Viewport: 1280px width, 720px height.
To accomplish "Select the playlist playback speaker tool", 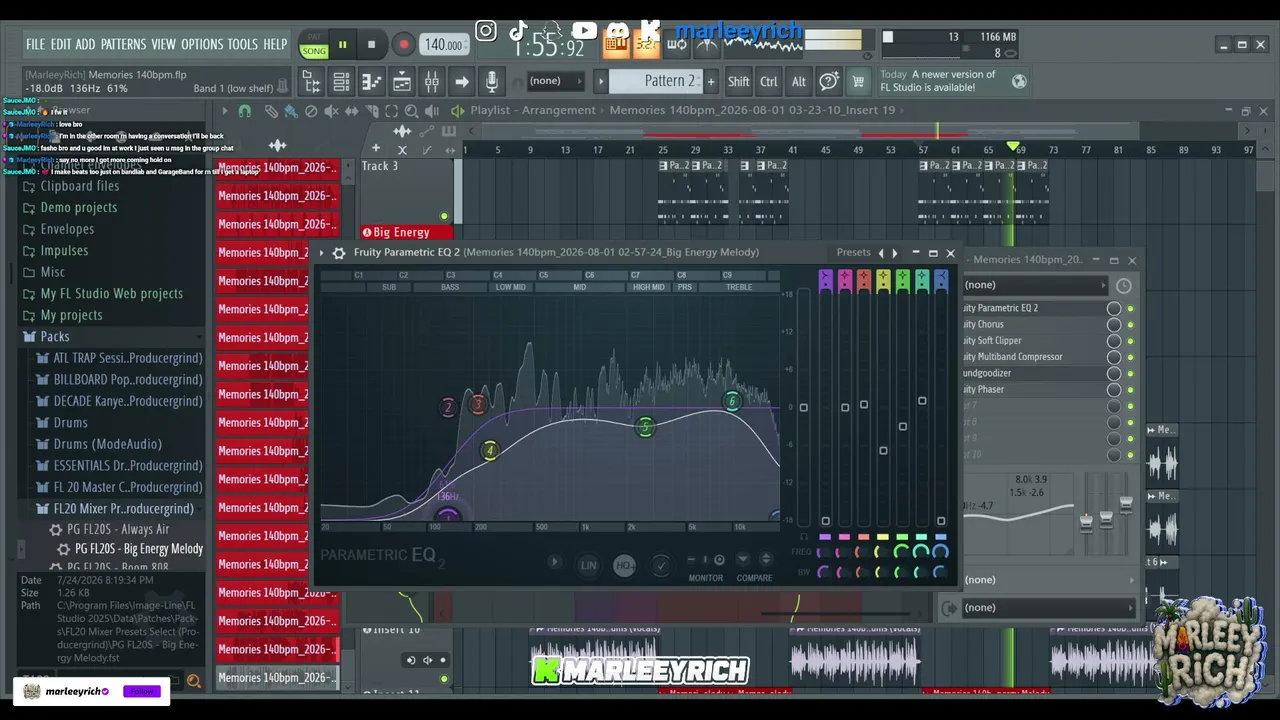I will [431, 111].
